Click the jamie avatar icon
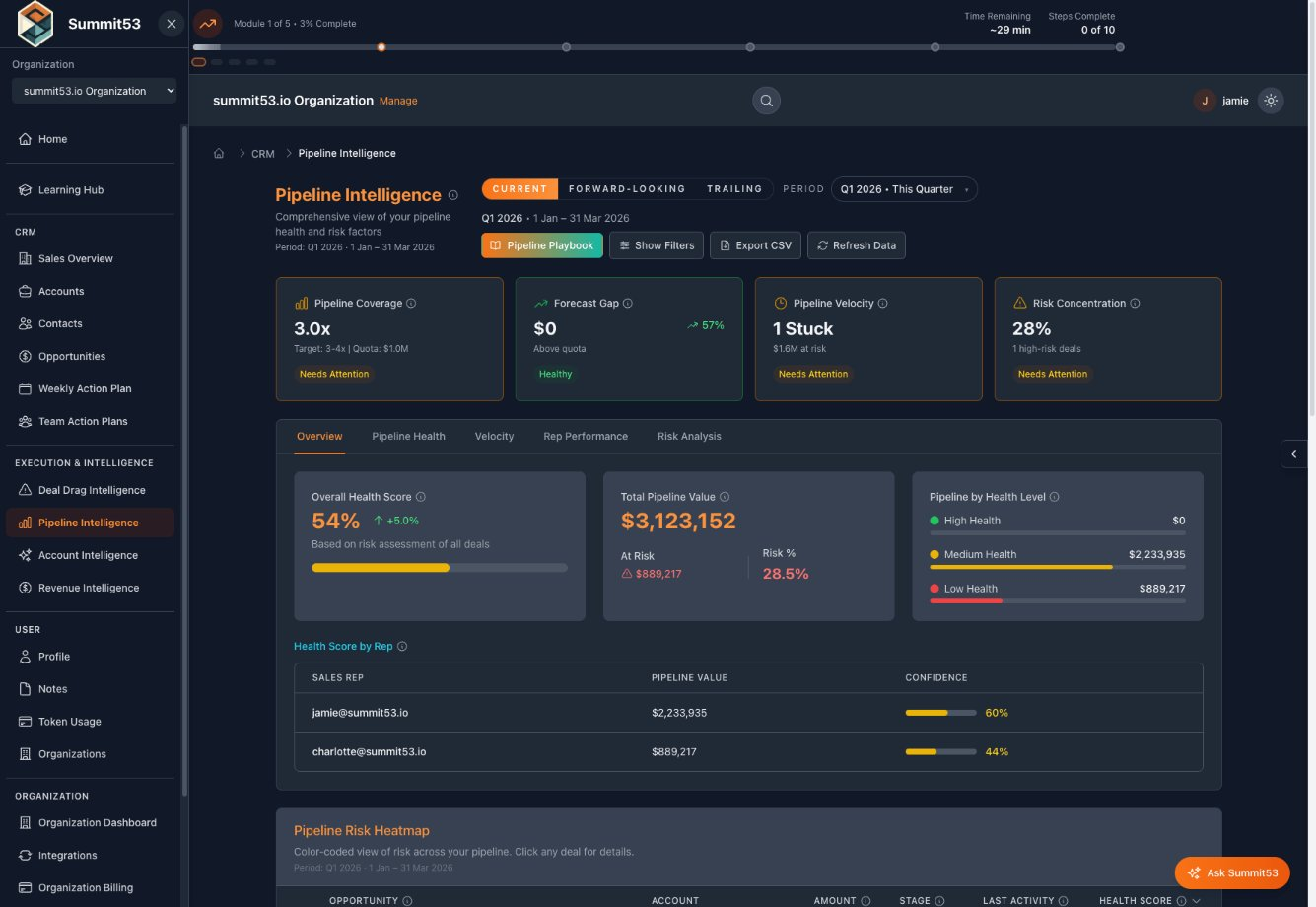 tap(1204, 100)
